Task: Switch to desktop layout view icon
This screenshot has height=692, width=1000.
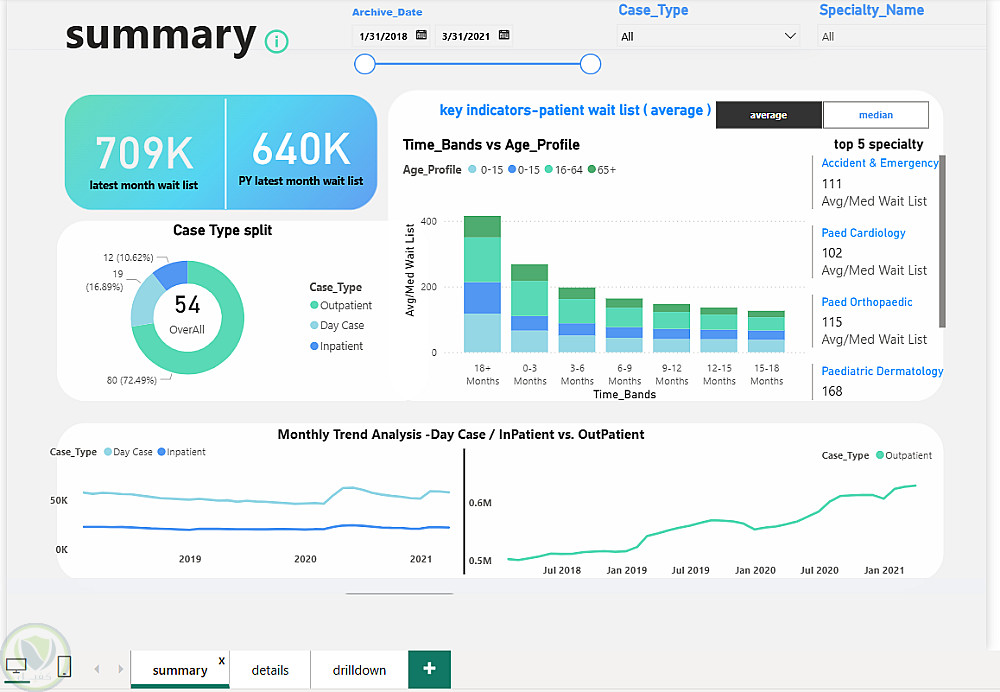Action: pos(17,666)
